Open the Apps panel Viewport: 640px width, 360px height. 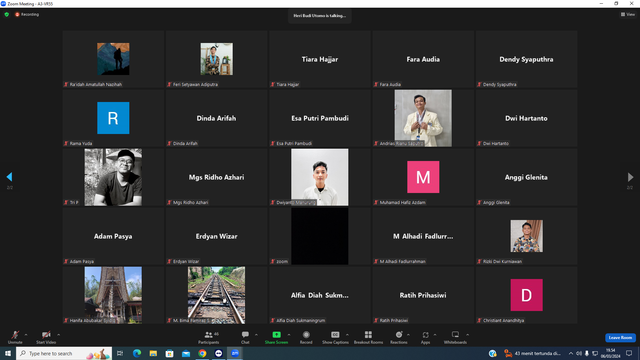click(425, 337)
